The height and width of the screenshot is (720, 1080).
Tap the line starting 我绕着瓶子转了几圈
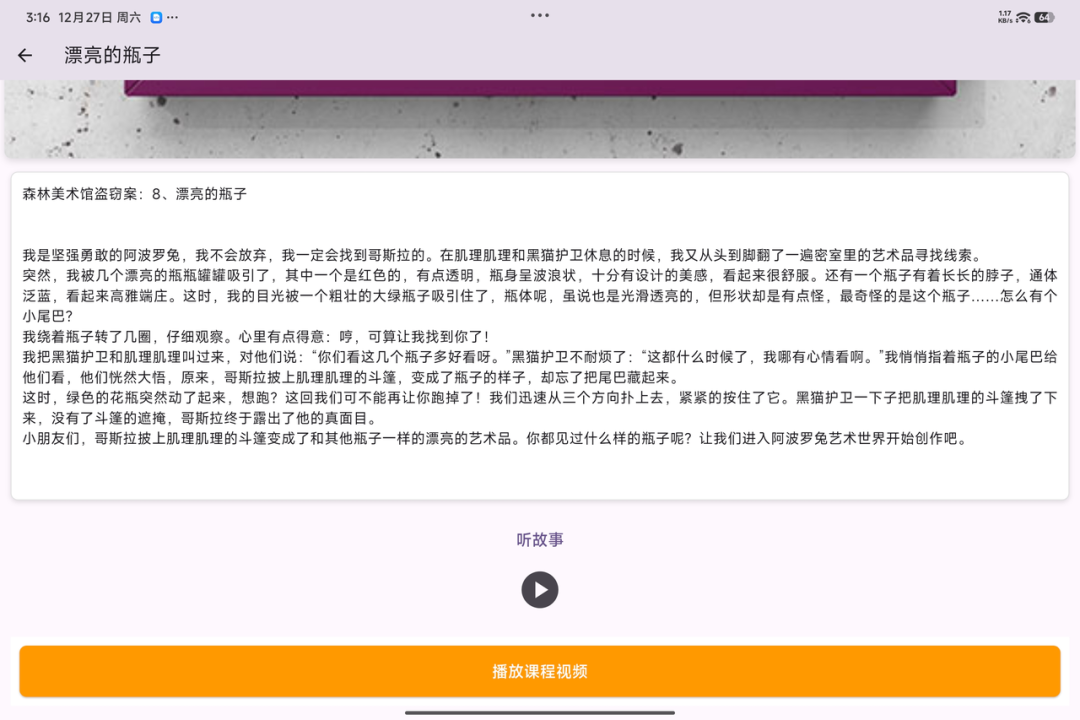[256, 336]
